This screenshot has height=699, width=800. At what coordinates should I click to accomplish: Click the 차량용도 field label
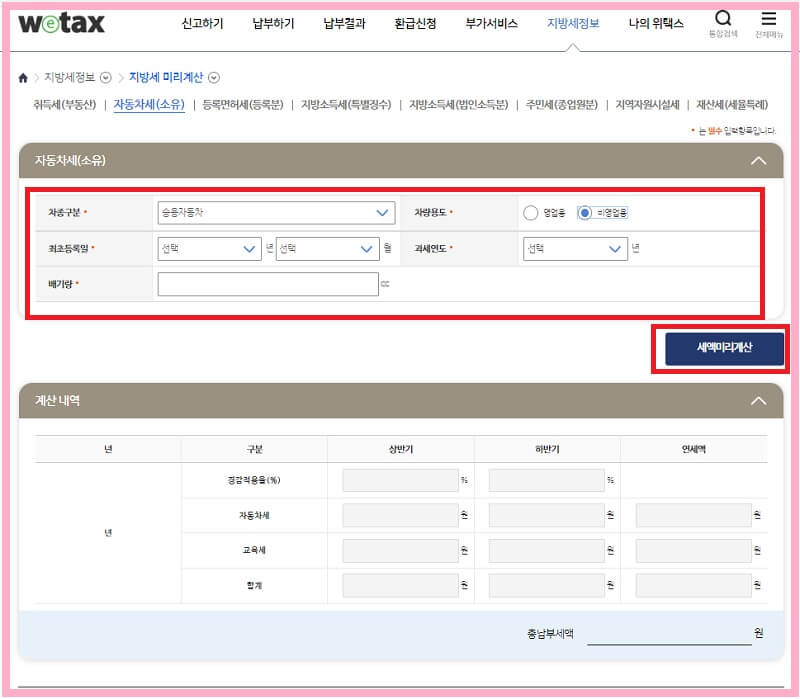coord(431,213)
